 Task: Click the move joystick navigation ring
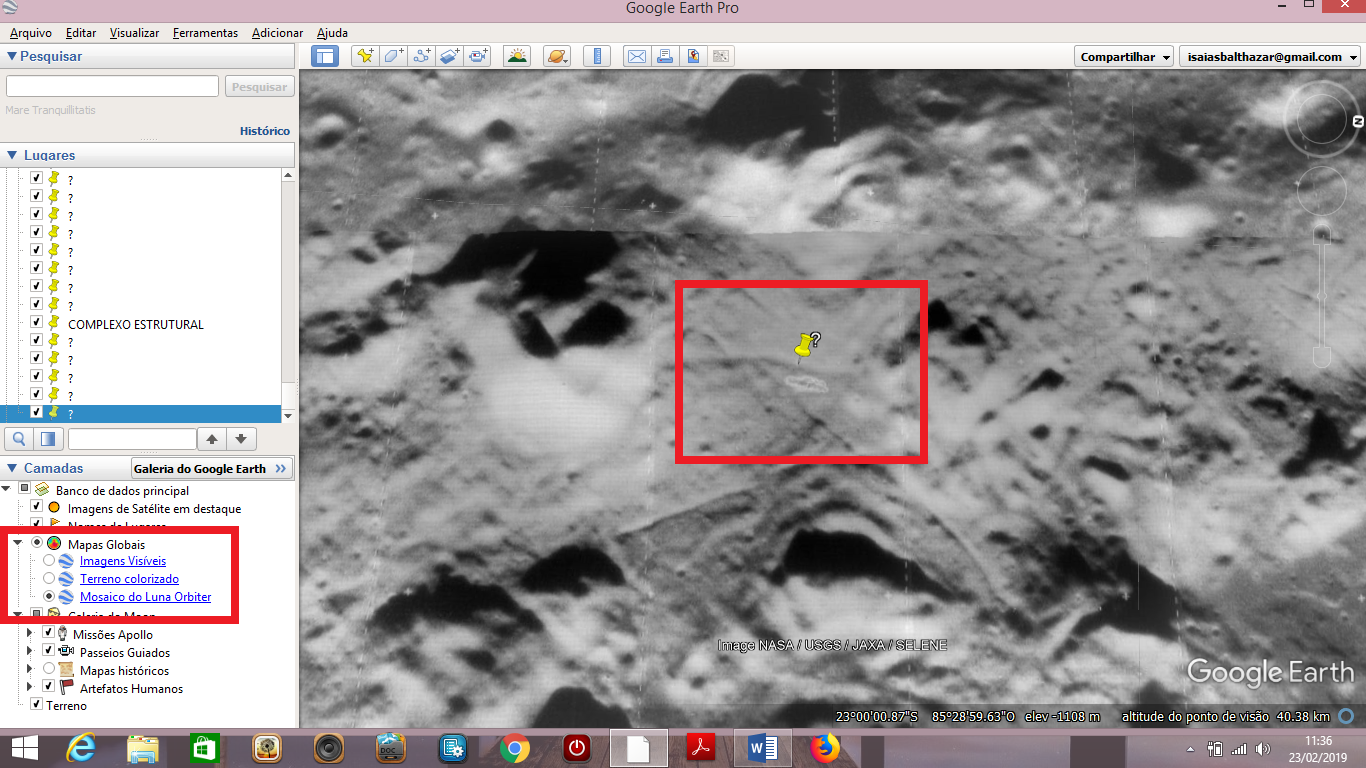coord(1321,190)
